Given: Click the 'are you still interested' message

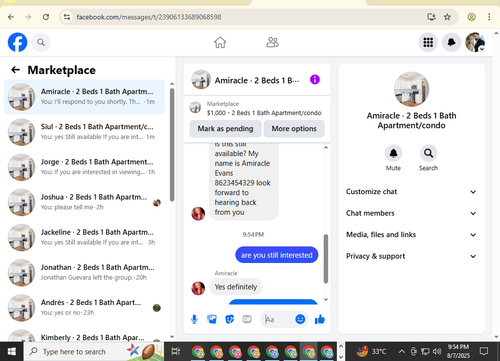Looking at the screenshot, I should pyautogui.click(x=276, y=255).
